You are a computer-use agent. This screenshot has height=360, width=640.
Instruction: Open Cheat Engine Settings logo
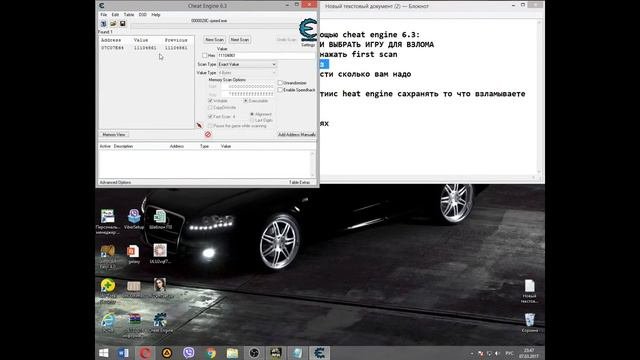(x=308, y=31)
